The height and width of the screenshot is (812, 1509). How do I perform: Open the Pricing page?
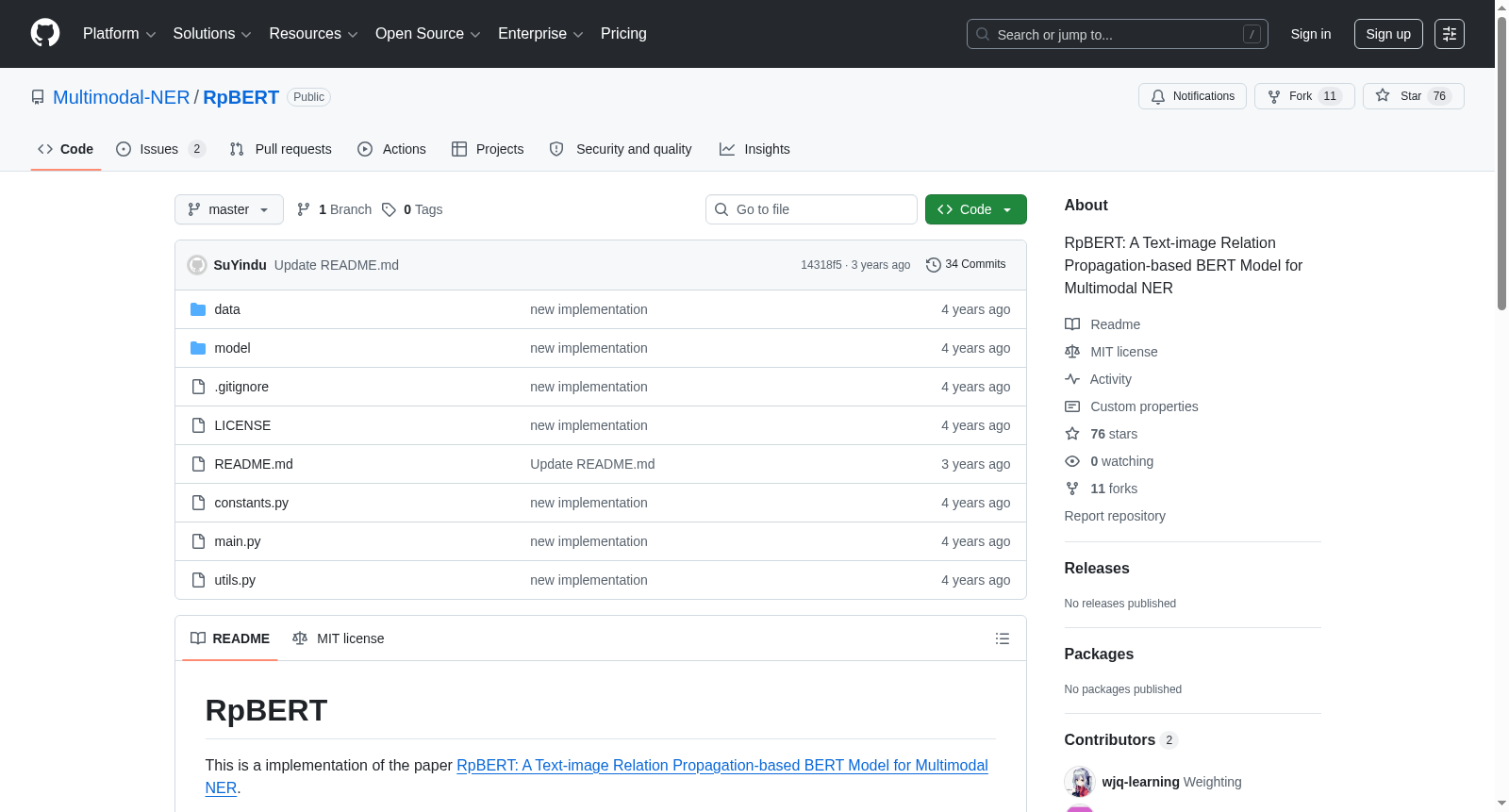coord(623,34)
